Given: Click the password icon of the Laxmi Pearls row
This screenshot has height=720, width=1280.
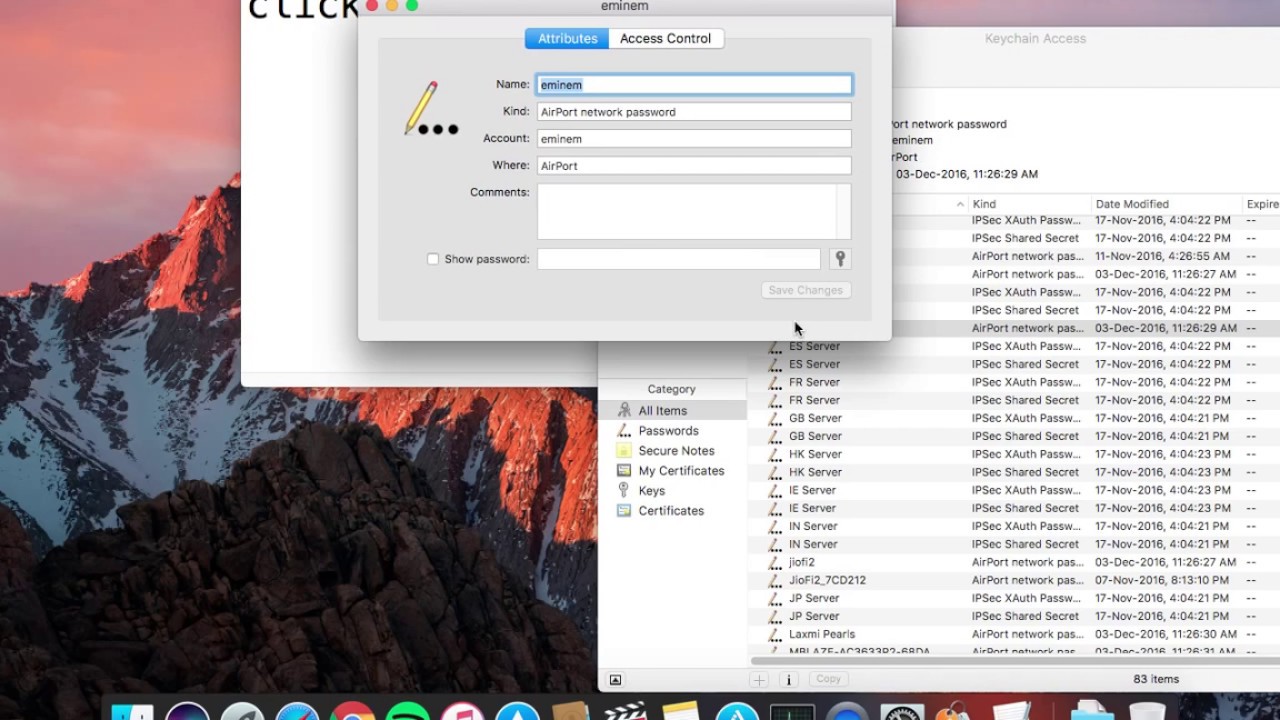Looking at the screenshot, I should [x=775, y=634].
